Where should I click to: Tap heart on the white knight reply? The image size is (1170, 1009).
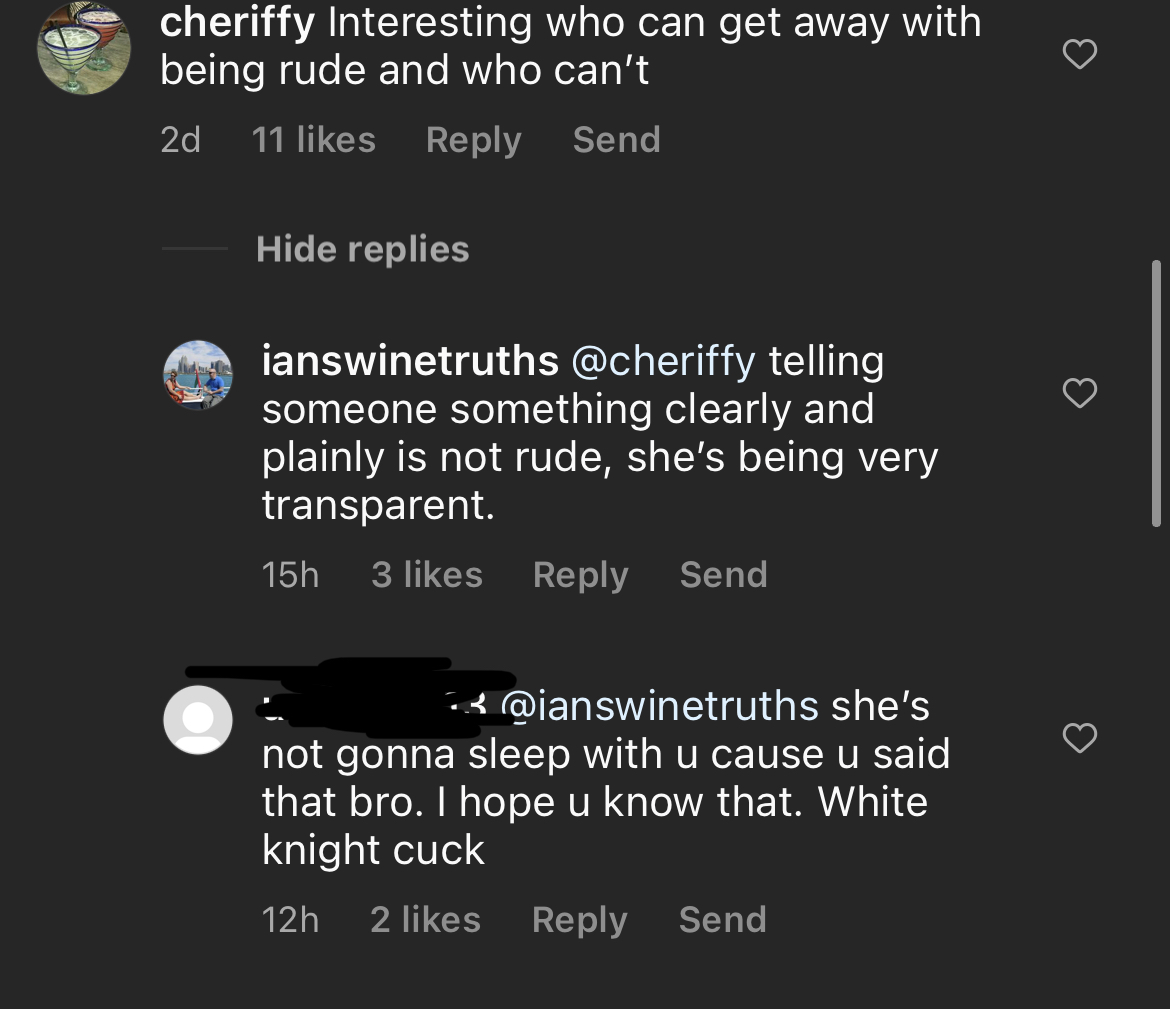click(1079, 737)
